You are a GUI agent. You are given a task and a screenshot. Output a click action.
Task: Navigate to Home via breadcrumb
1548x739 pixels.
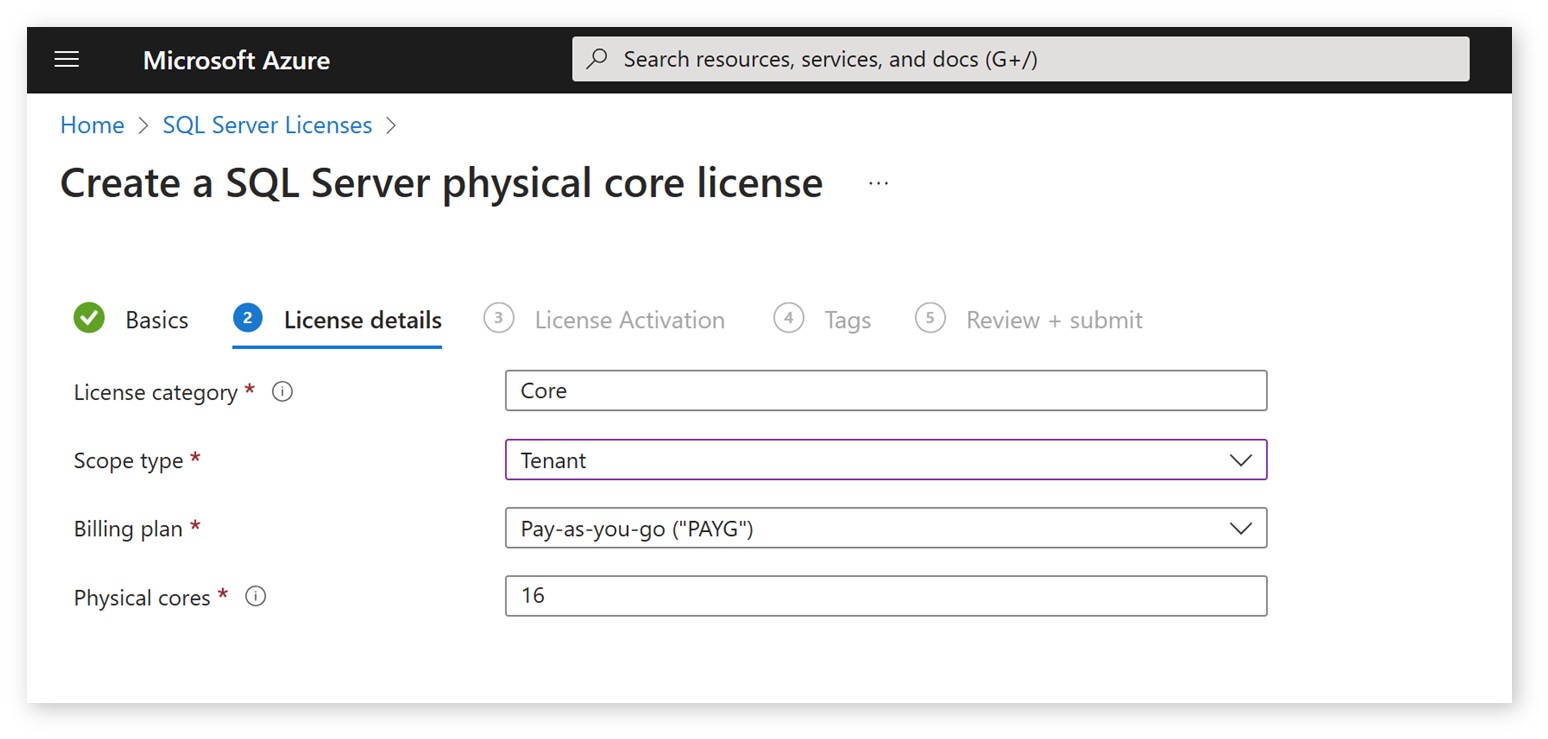coord(92,125)
